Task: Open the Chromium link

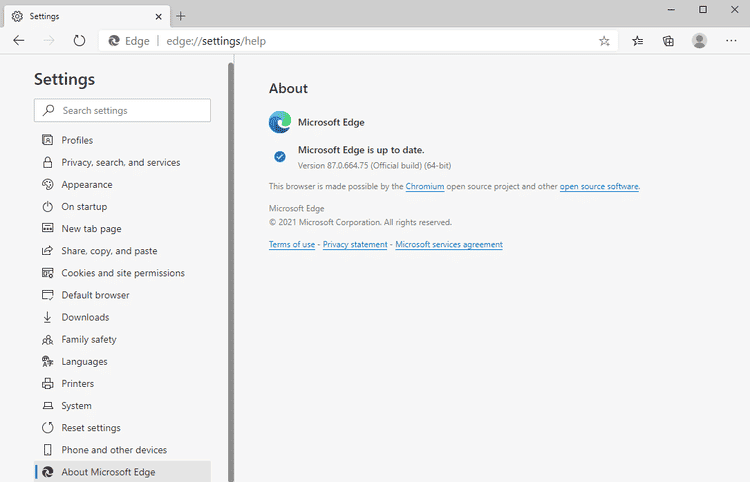Action: pos(425,186)
